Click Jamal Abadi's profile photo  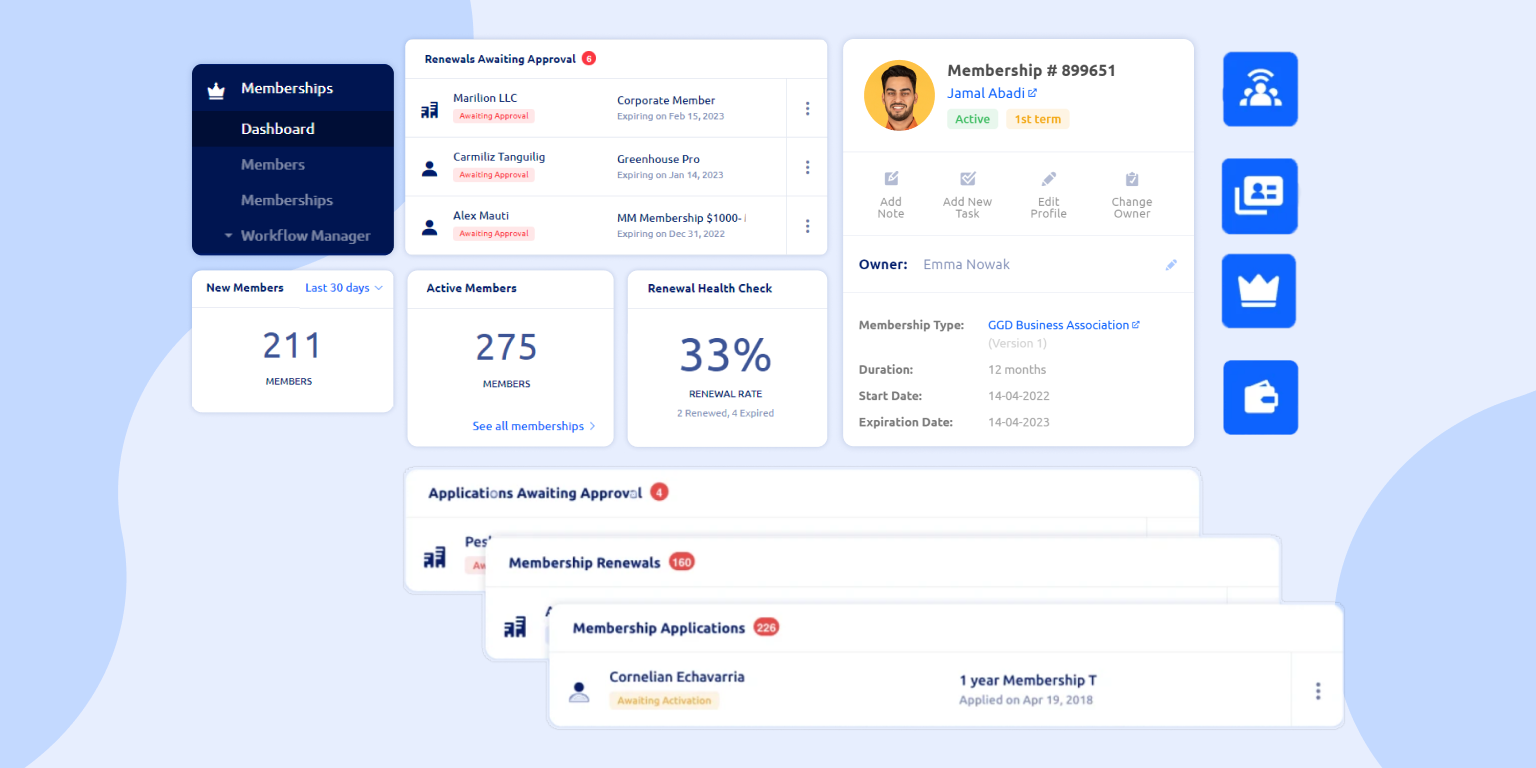898,95
